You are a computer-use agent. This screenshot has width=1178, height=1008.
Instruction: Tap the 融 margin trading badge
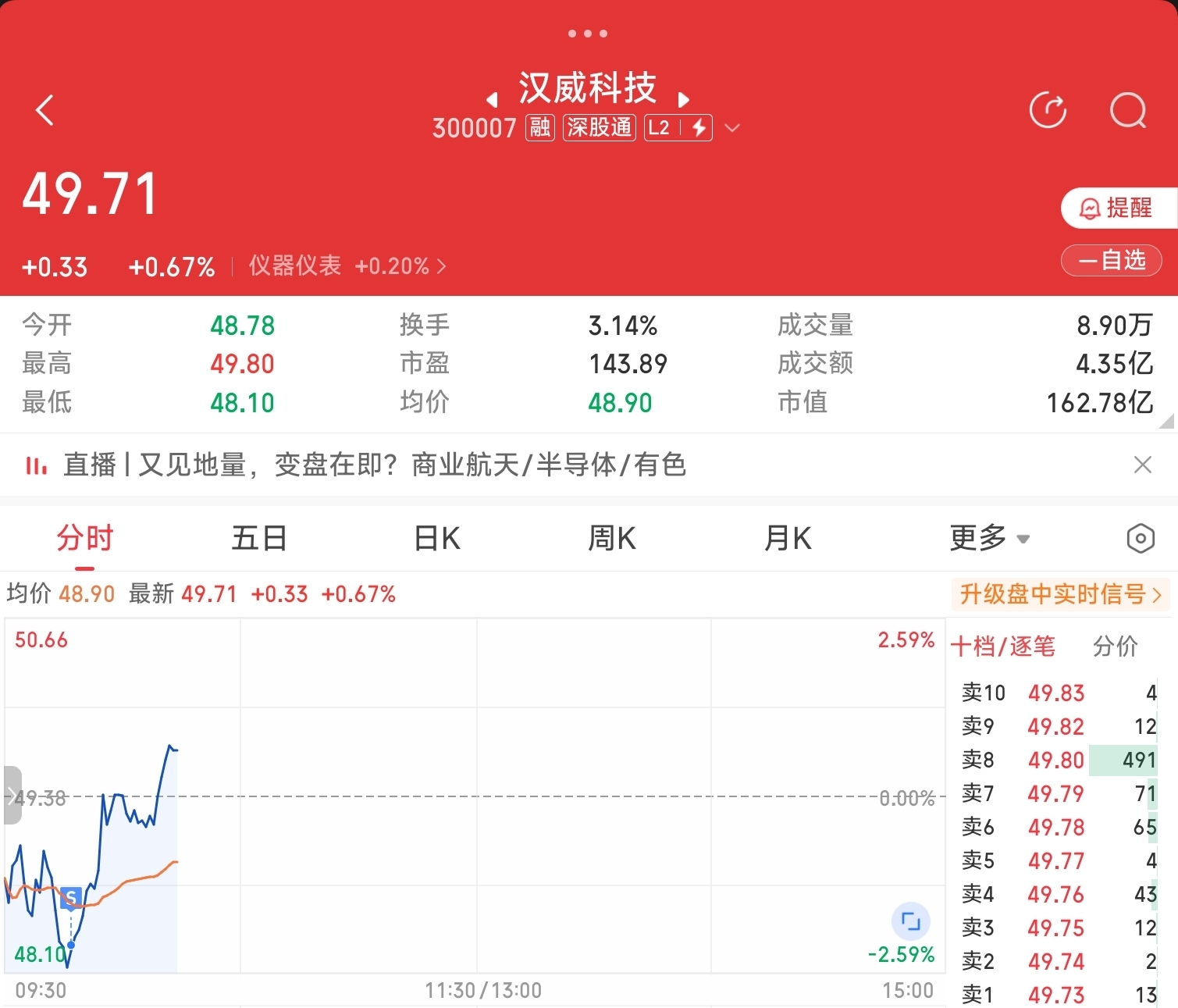pyautogui.click(x=540, y=127)
